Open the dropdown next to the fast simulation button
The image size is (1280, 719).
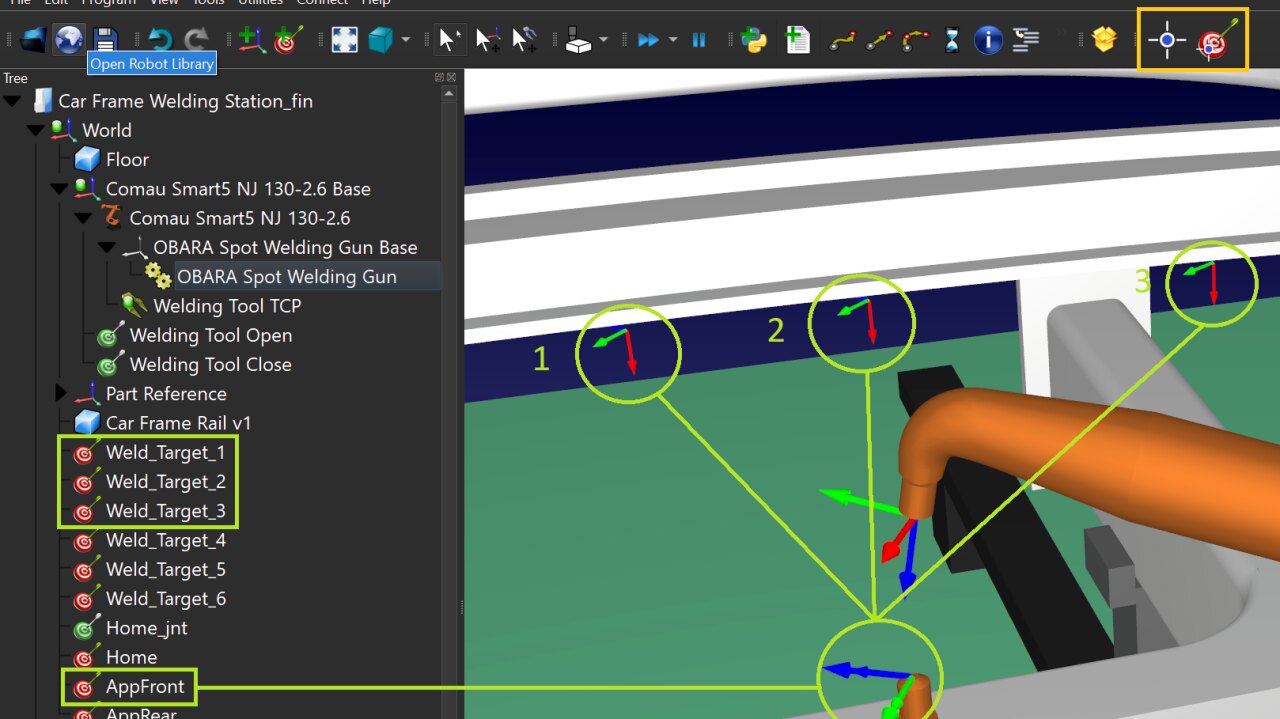click(672, 40)
